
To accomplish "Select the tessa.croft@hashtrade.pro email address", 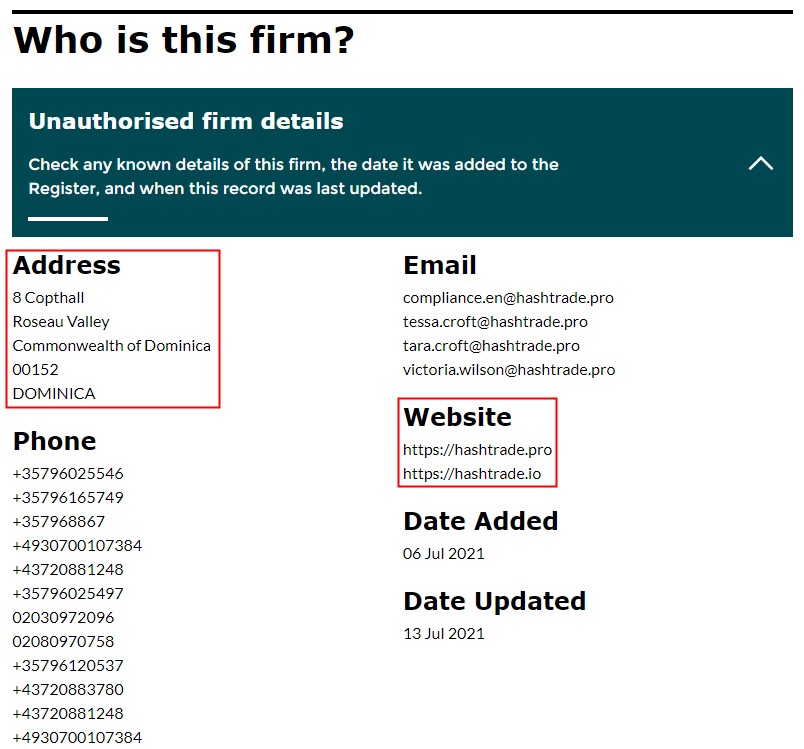I will (495, 322).
